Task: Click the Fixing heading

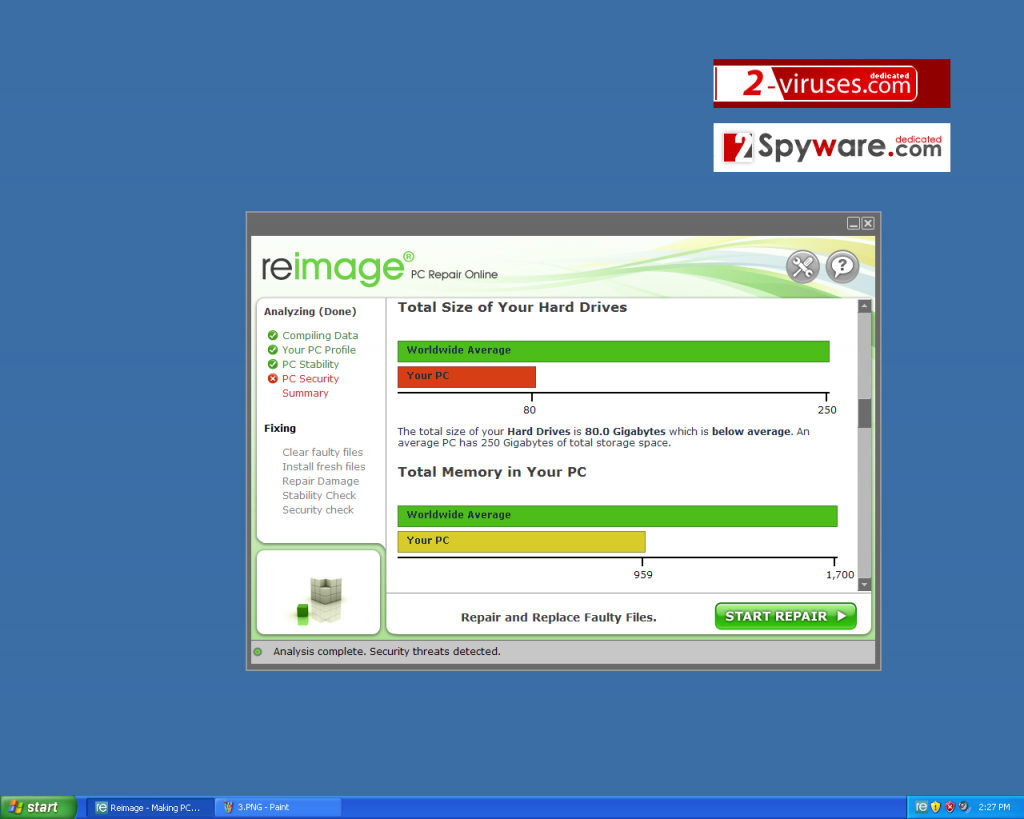Action: coord(280,428)
